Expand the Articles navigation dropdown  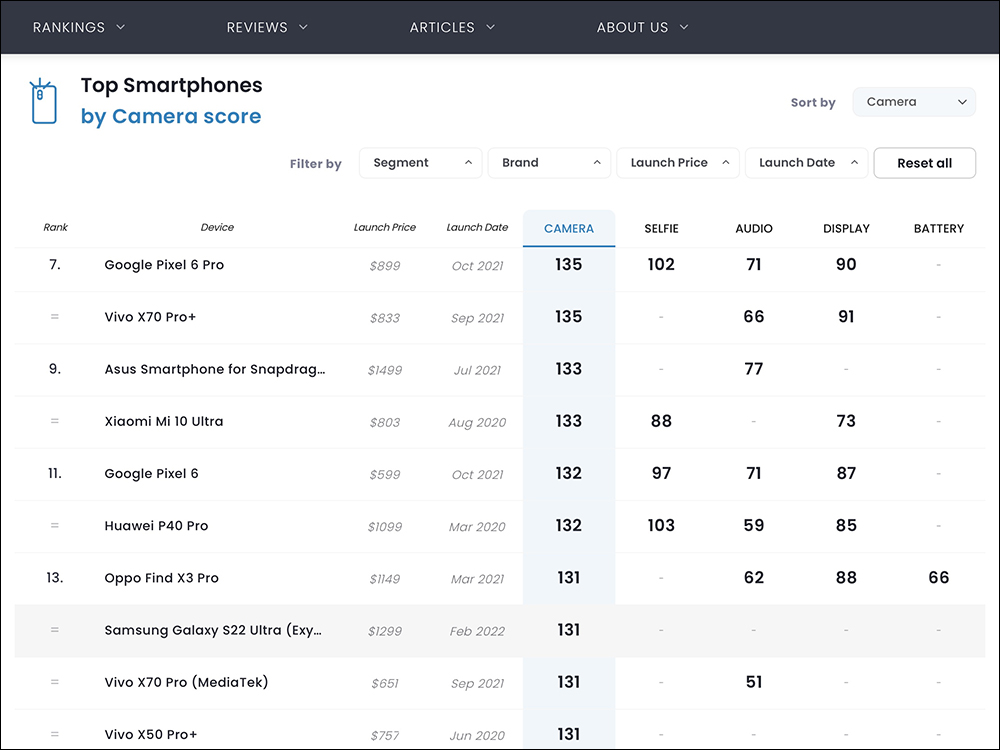[452, 27]
